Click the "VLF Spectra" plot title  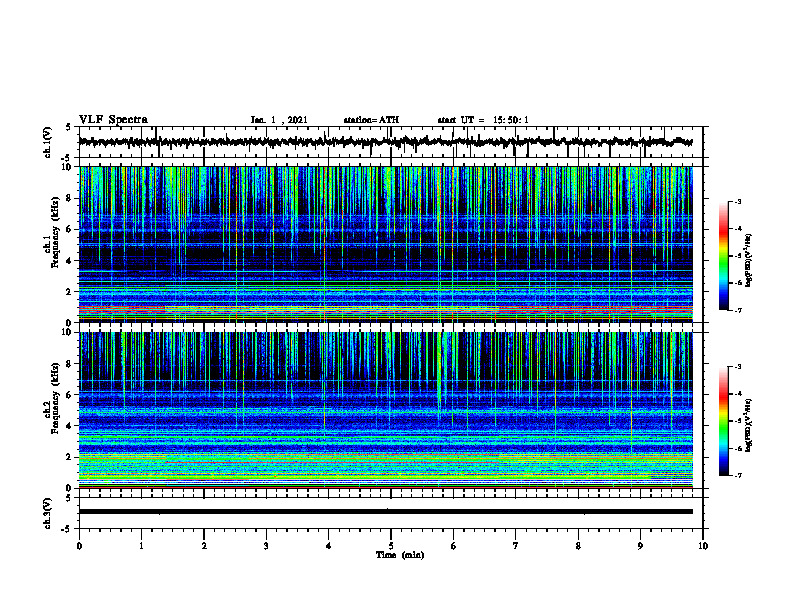pyautogui.click(x=113, y=120)
